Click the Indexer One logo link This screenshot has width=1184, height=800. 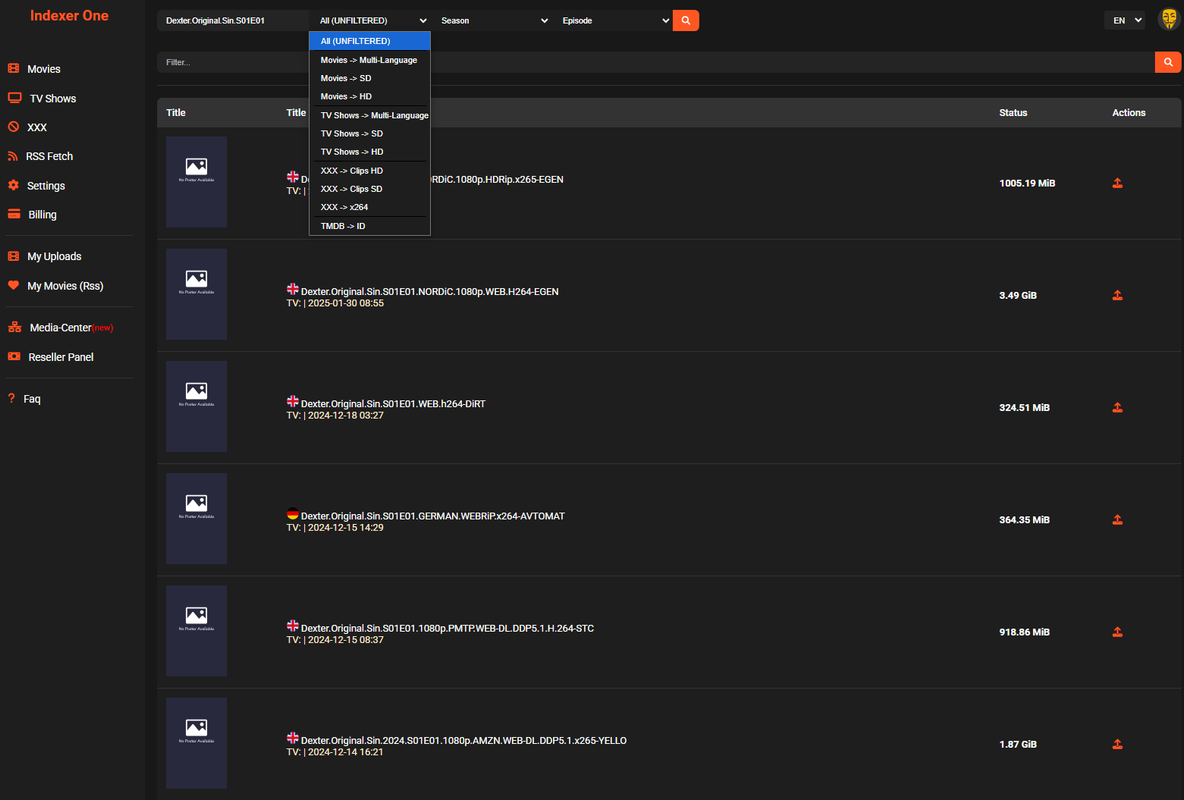pos(69,15)
